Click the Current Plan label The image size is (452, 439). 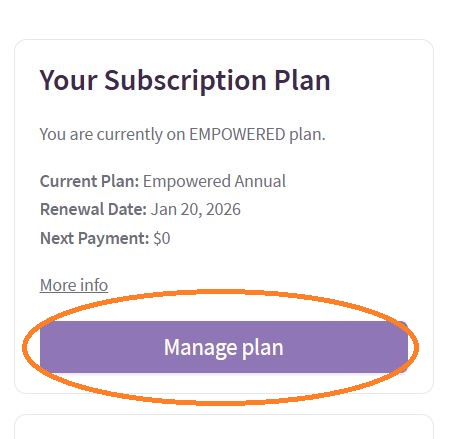[x=89, y=181]
